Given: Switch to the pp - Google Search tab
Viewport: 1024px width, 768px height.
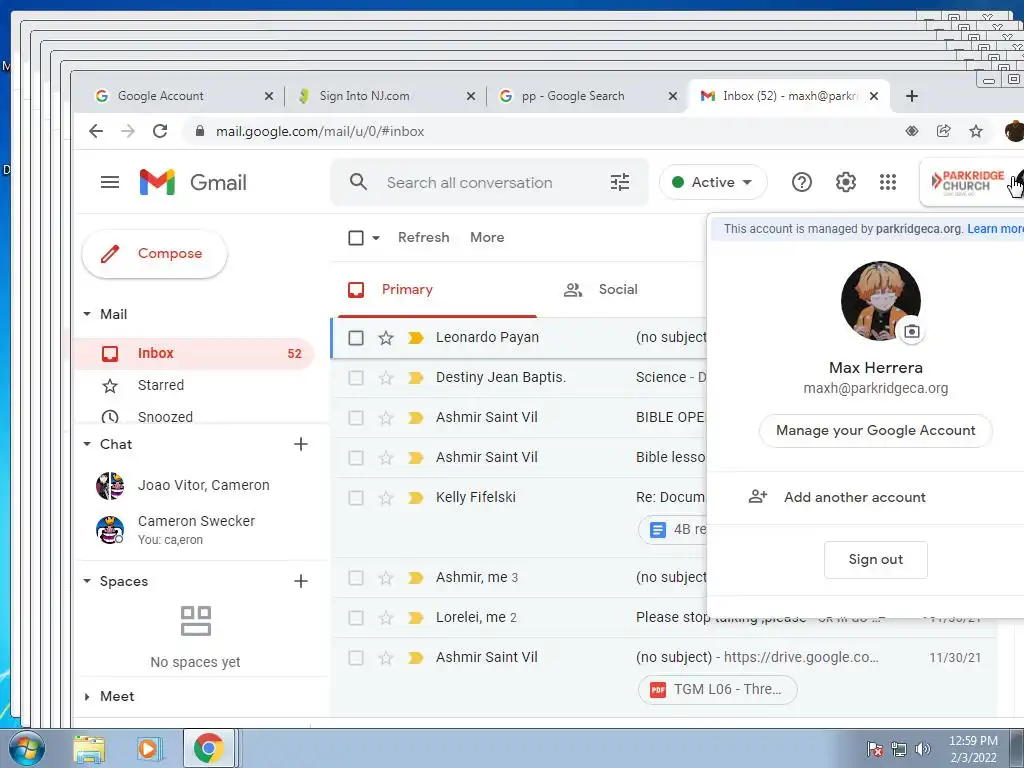Looking at the screenshot, I should pos(586,96).
